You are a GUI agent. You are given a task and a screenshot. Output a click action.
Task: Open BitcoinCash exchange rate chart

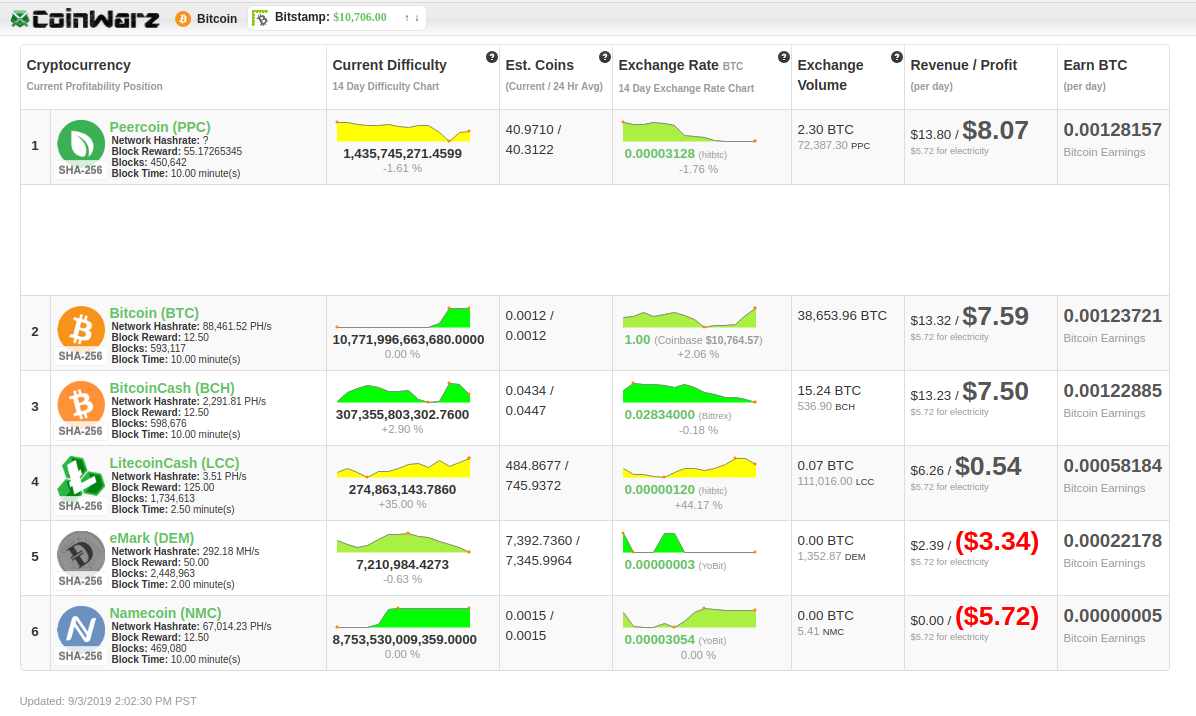[x=689, y=391]
